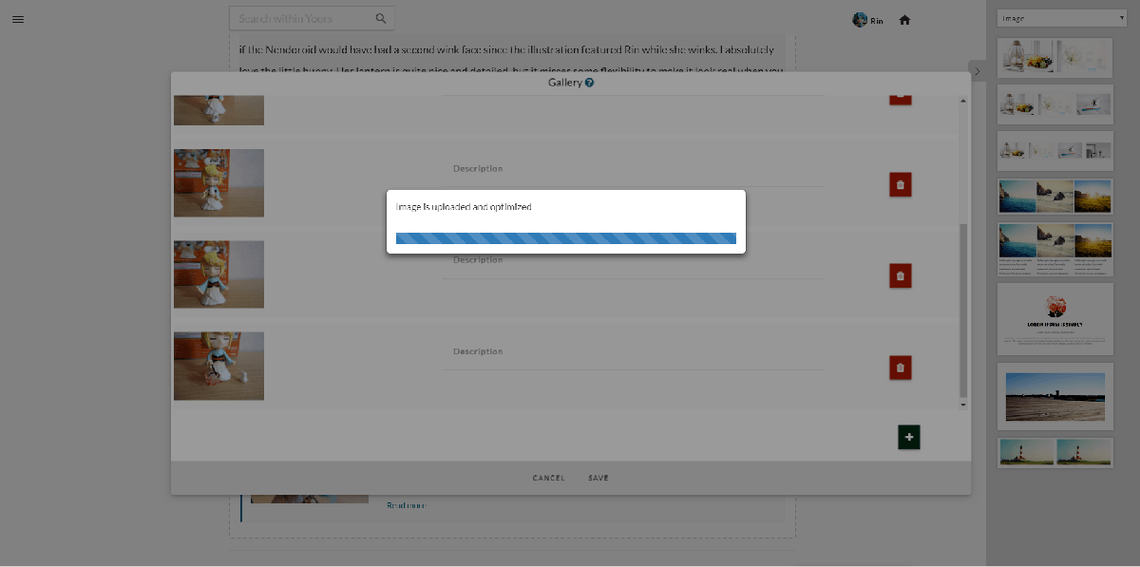
Task: Click the gallery scrollbar up arrow
Action: [963, 100]
